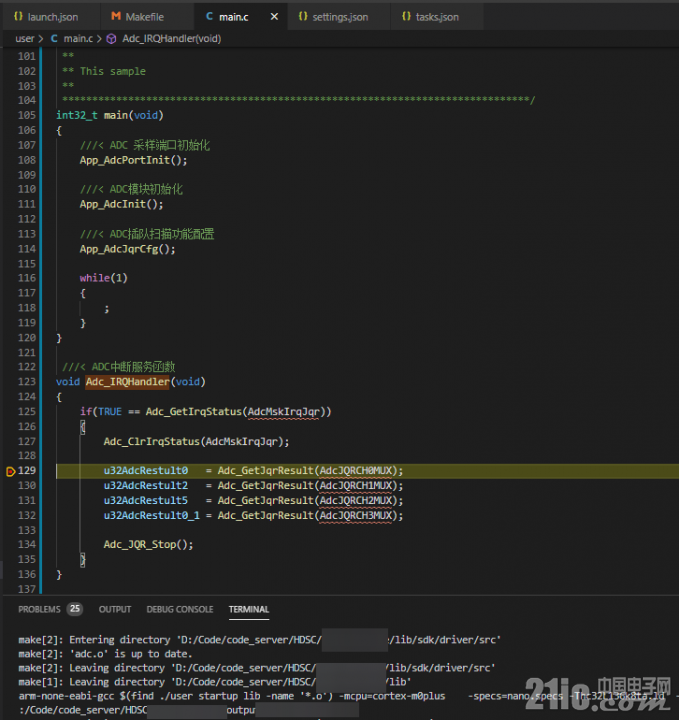Click AdcJQRCH0MUX argument on line 129
The height and width of the screenshot is (720, 679).
[356, 471]
